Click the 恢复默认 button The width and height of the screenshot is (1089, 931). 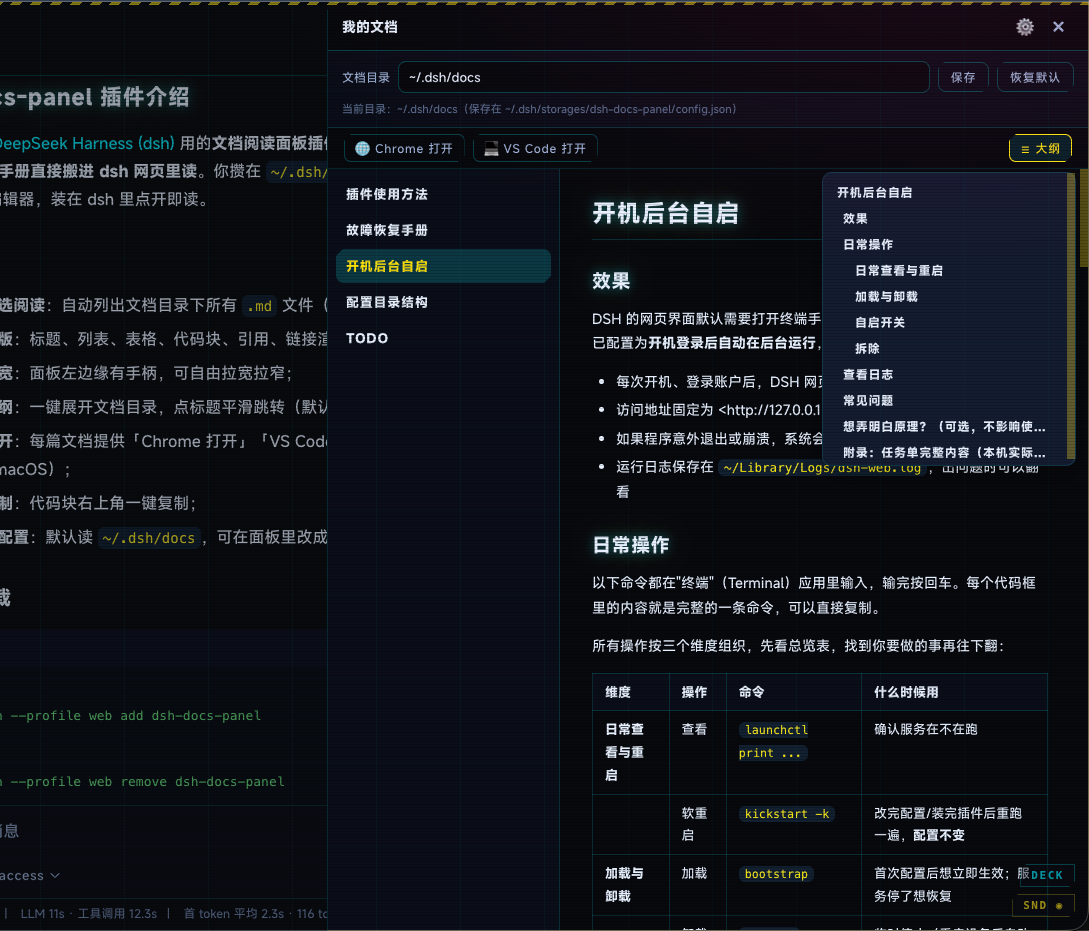1034,77
